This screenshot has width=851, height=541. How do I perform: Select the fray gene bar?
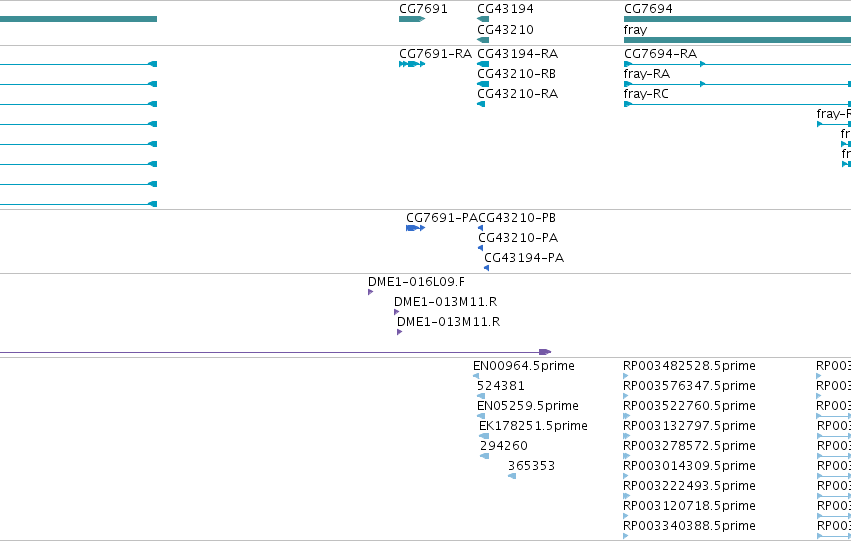(x=737, y=40)
